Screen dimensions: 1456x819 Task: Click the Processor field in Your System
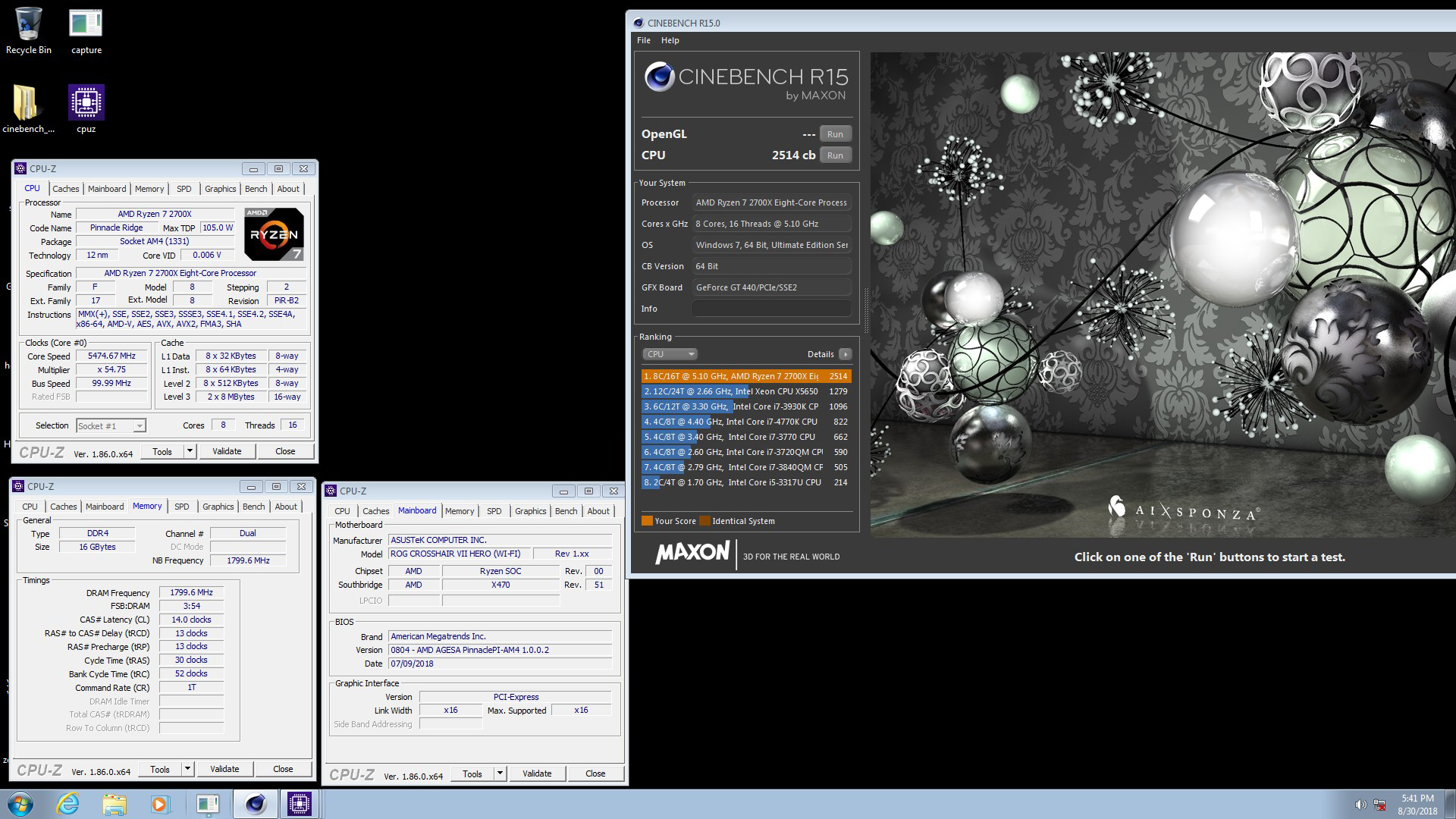pyautogui.click(x=771, y=202)
